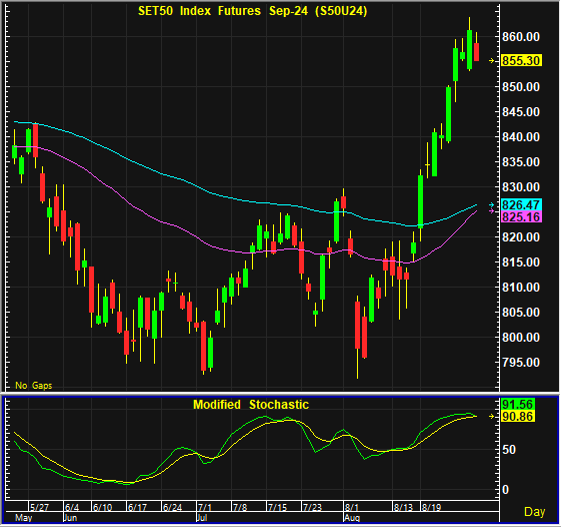The height and width of the screenshot is (527, 561).
Task: Select the 8/19 date marker
Action: [431, 507]
